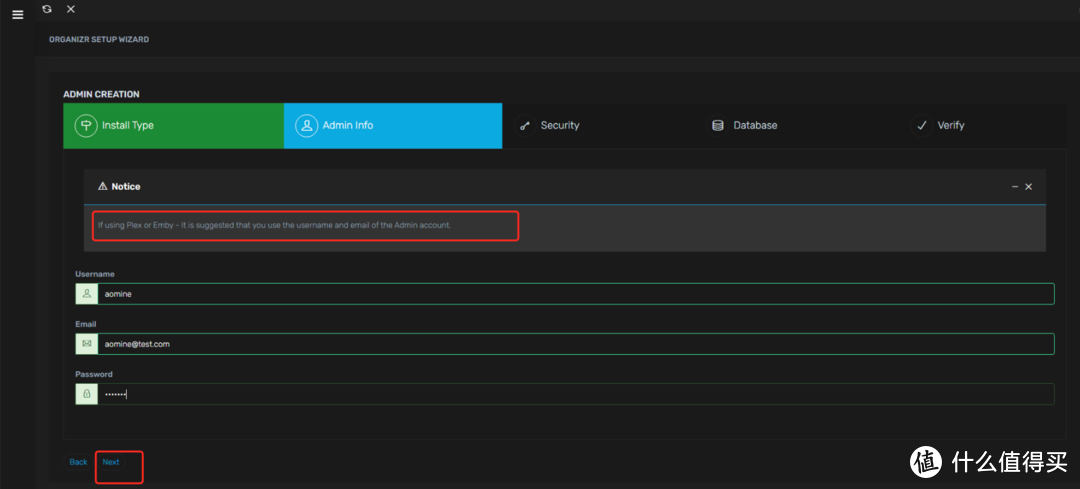This screenshot has width=1080, height=489.
Task: Open the hamburger menu sidebar
Action: pyautogui.click(x=17, y=15)
